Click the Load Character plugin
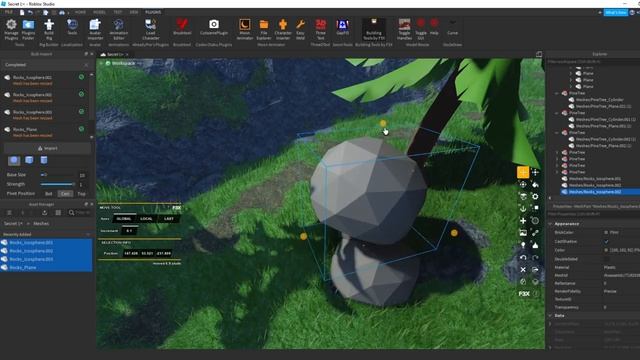 coord(151,29)
